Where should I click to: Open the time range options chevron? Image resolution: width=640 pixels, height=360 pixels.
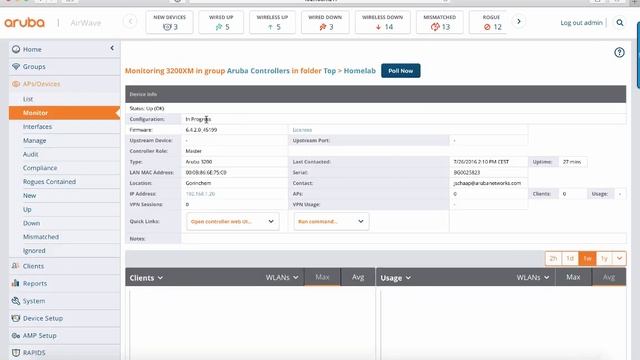tap(619, 258)
